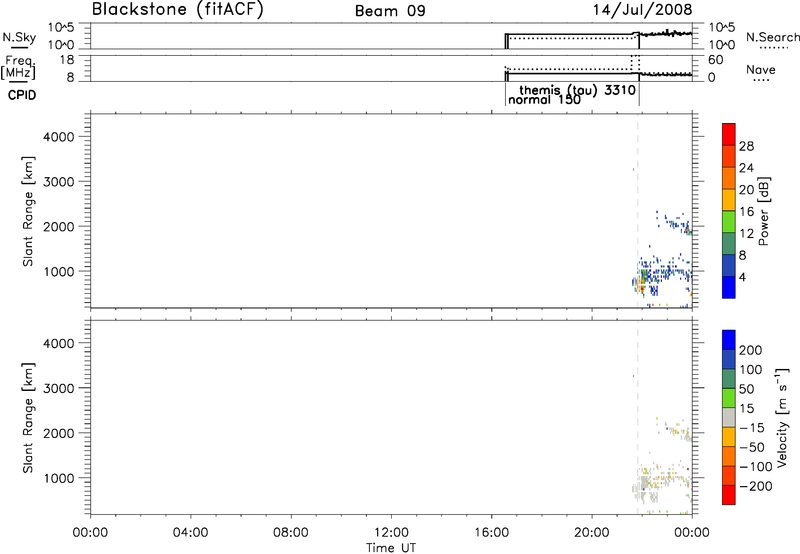Click the 60 tick on the Nave axis
Viewport: 800px width, 554px height.
[715, 60]
